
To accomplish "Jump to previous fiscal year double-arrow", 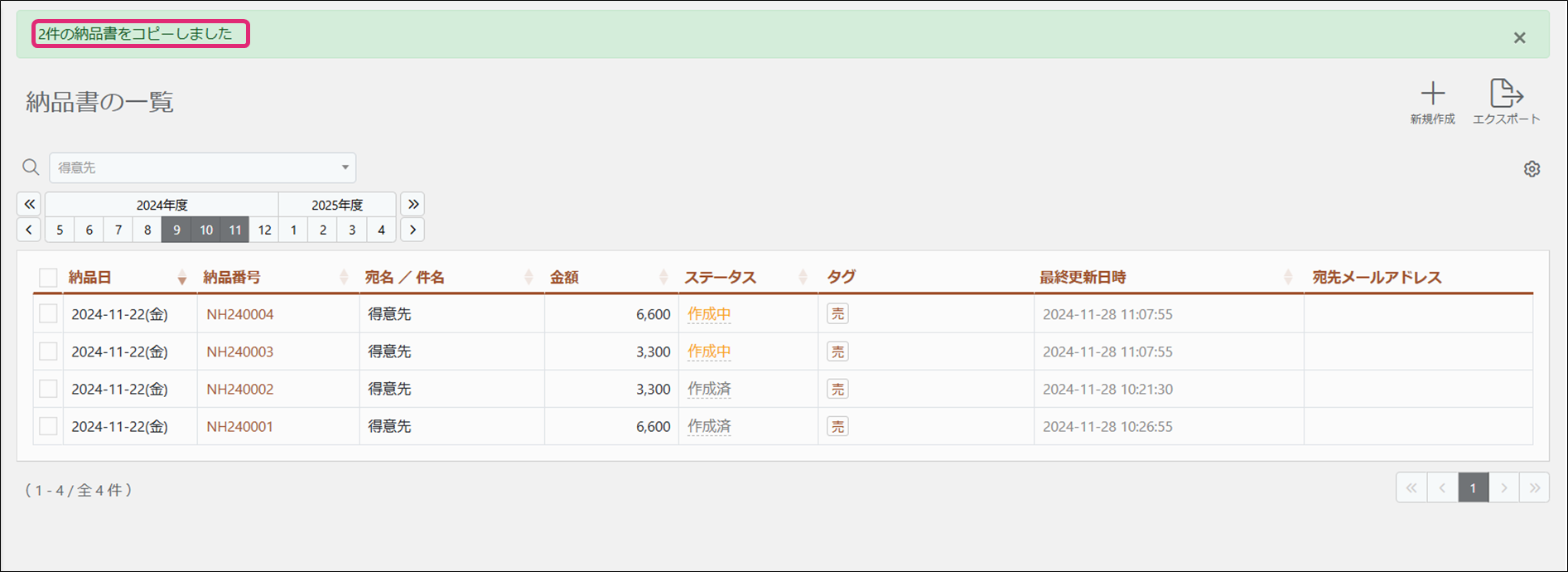I will [x=29, y=204].
